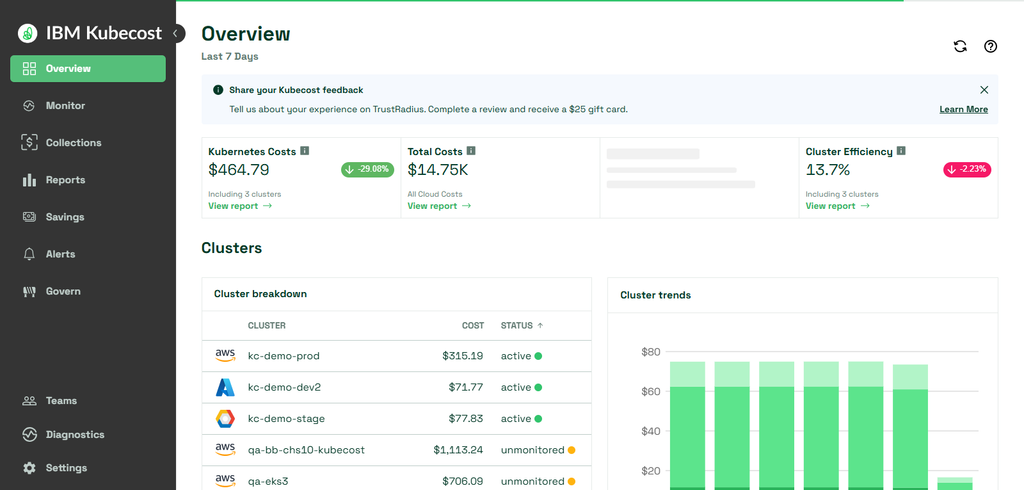Click the -29.08% change badge

(367, 169)
